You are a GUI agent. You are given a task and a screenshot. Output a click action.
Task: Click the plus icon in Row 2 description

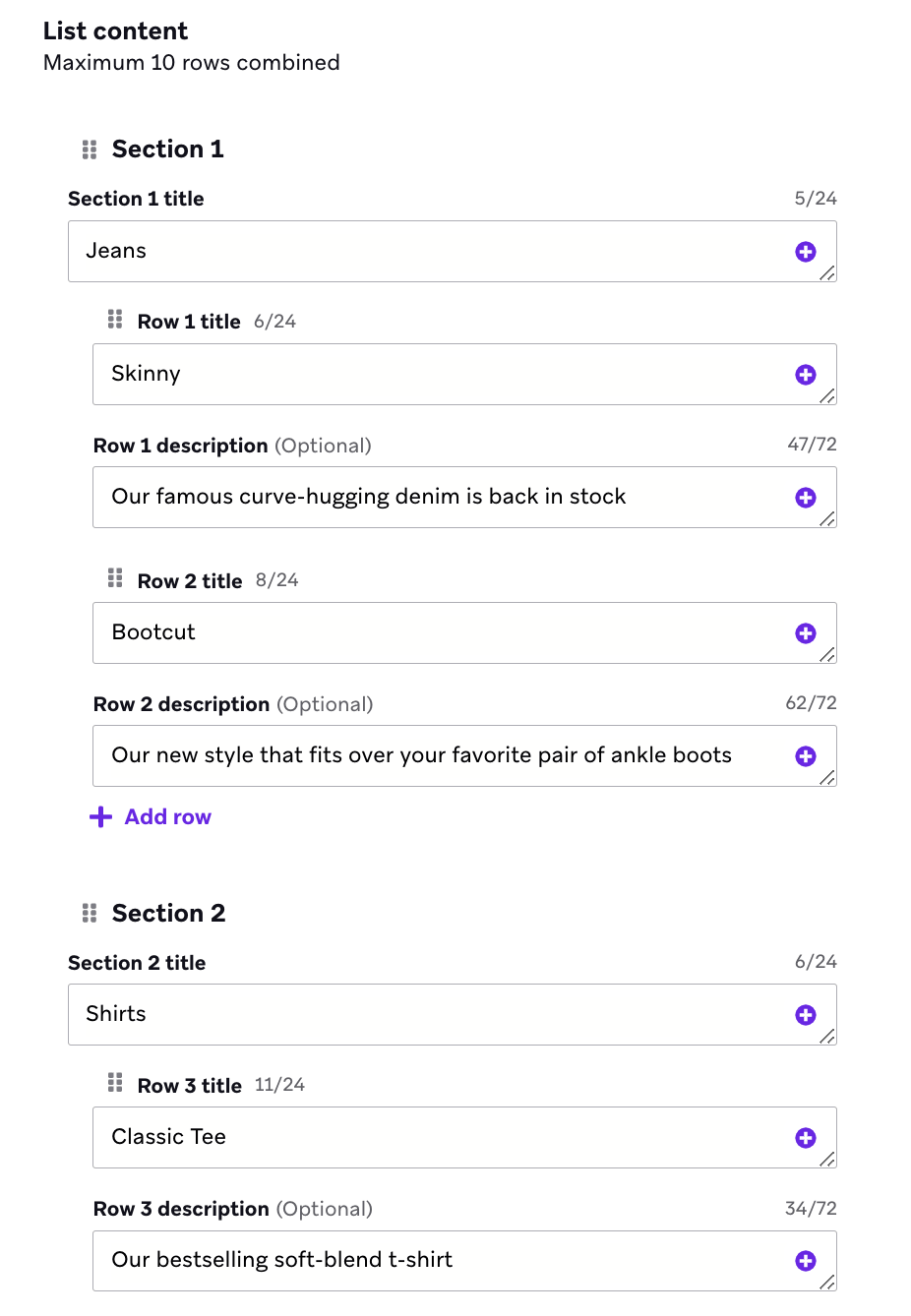(x=806, y=756)
